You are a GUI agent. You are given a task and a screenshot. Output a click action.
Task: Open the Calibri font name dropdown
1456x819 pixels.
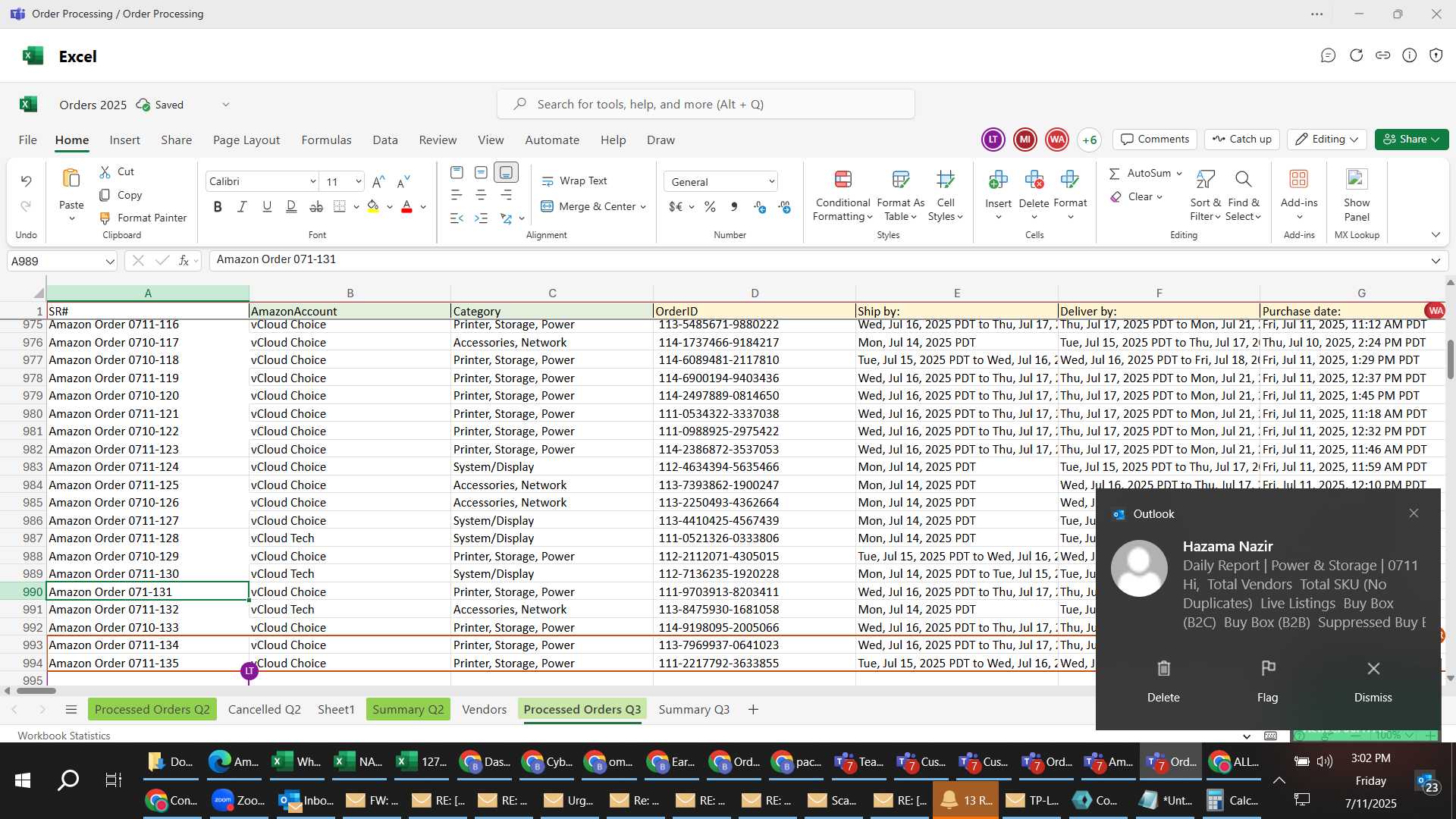click(x=312, y=181)
